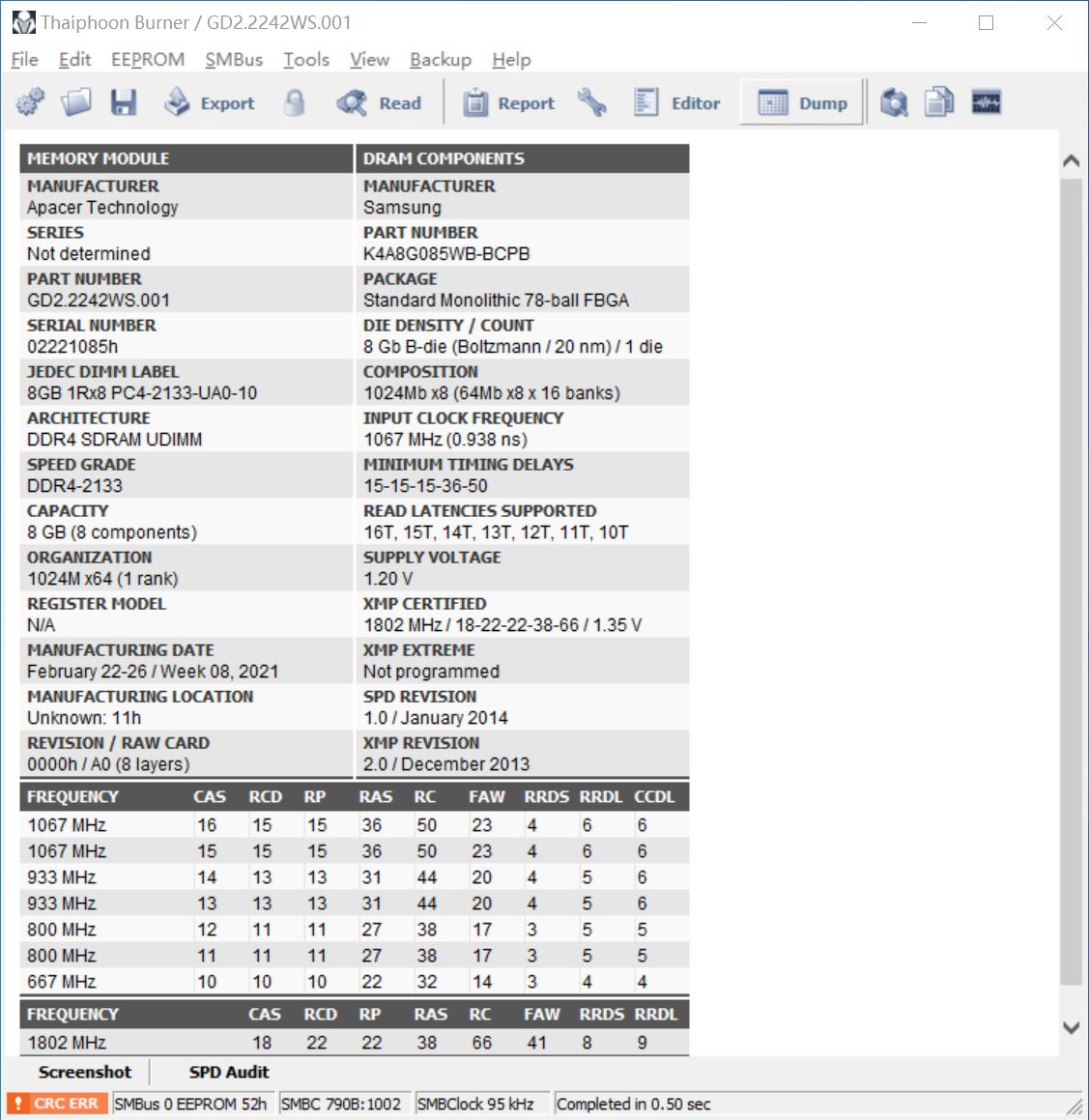Viewport: 1089px width, 1120px height.
Task: Click the Thaiphoon Burner app logo
Action: point(23,23)
